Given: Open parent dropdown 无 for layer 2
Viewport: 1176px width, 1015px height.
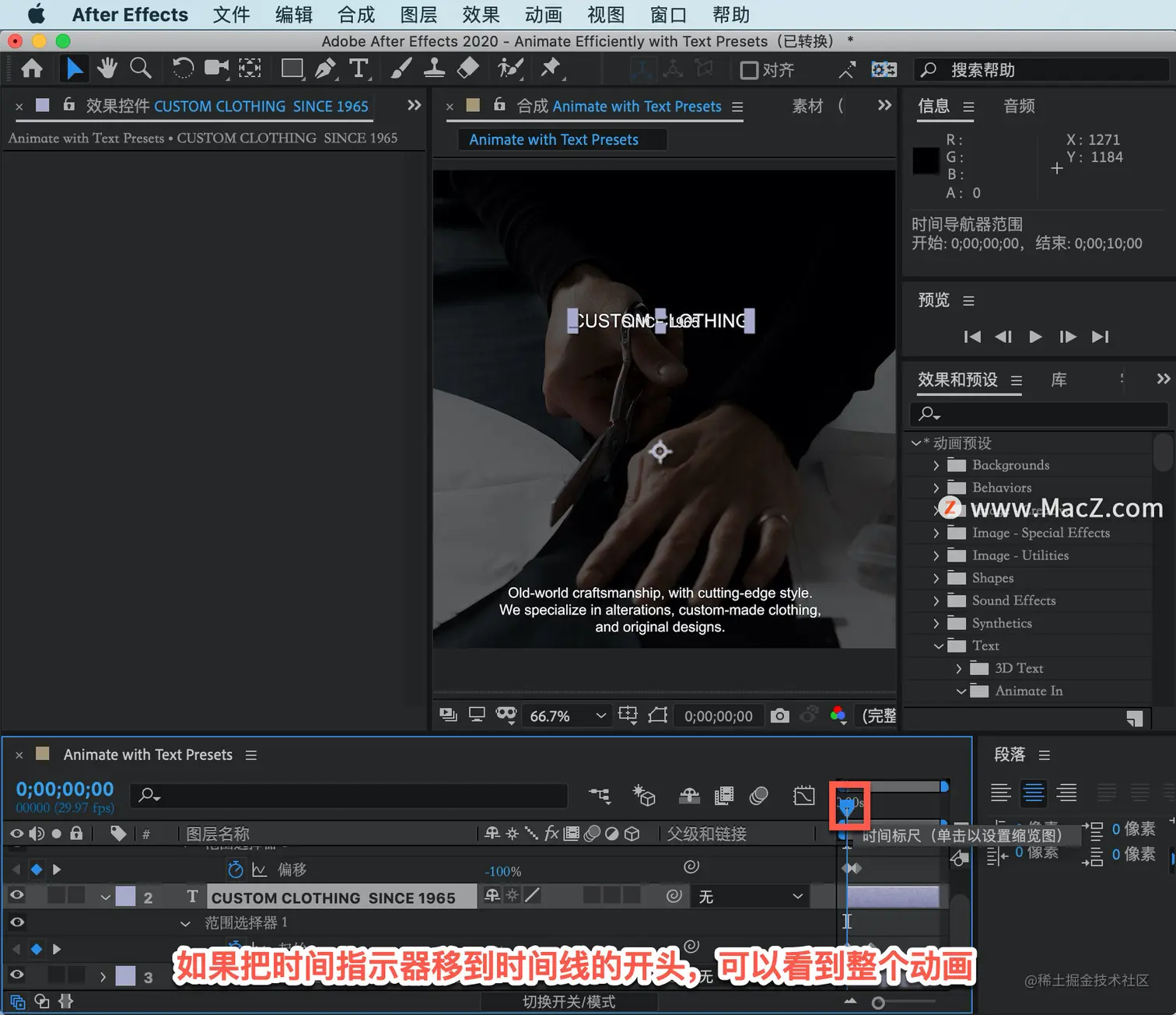Looking at the screenshot, I should (x=750, y=897).
